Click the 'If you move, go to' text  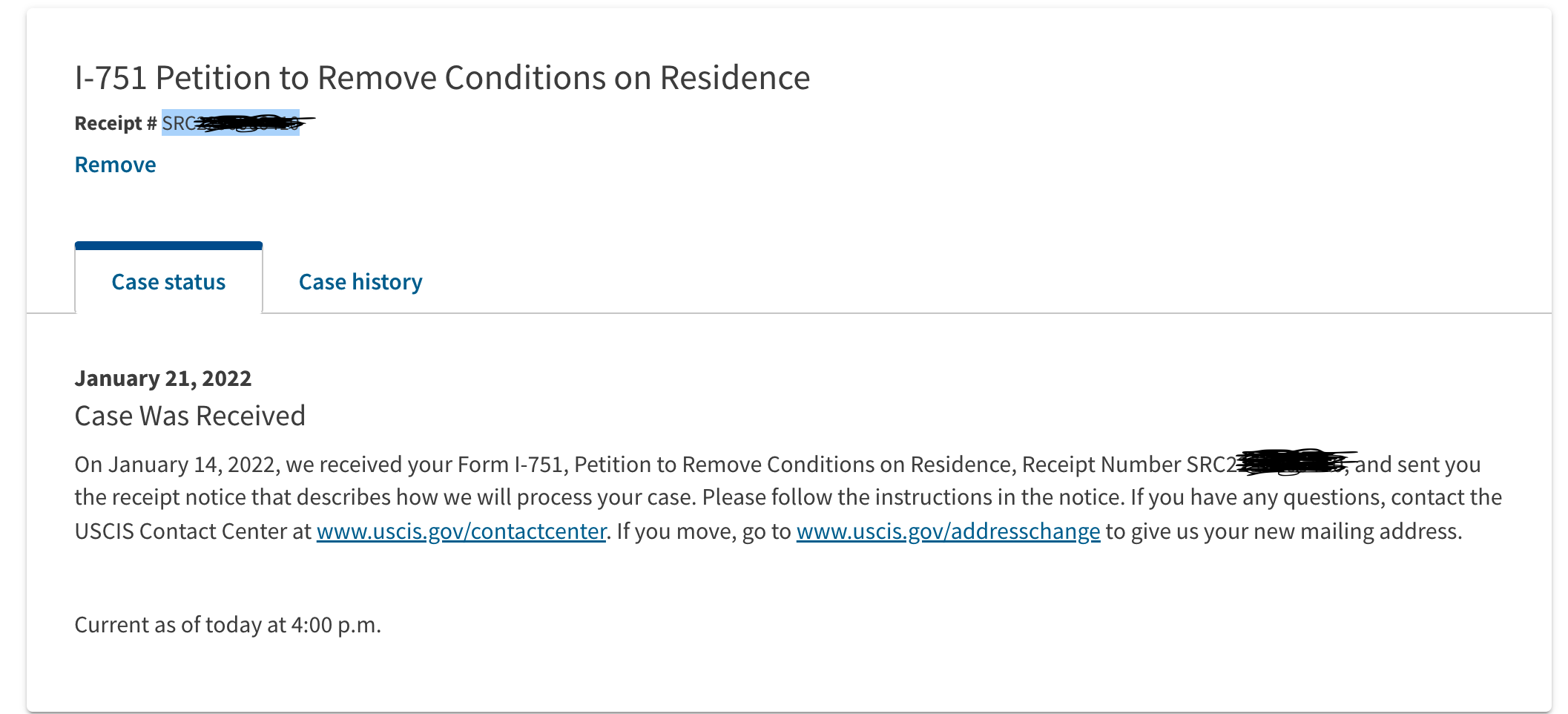click(x=704, y=531)
